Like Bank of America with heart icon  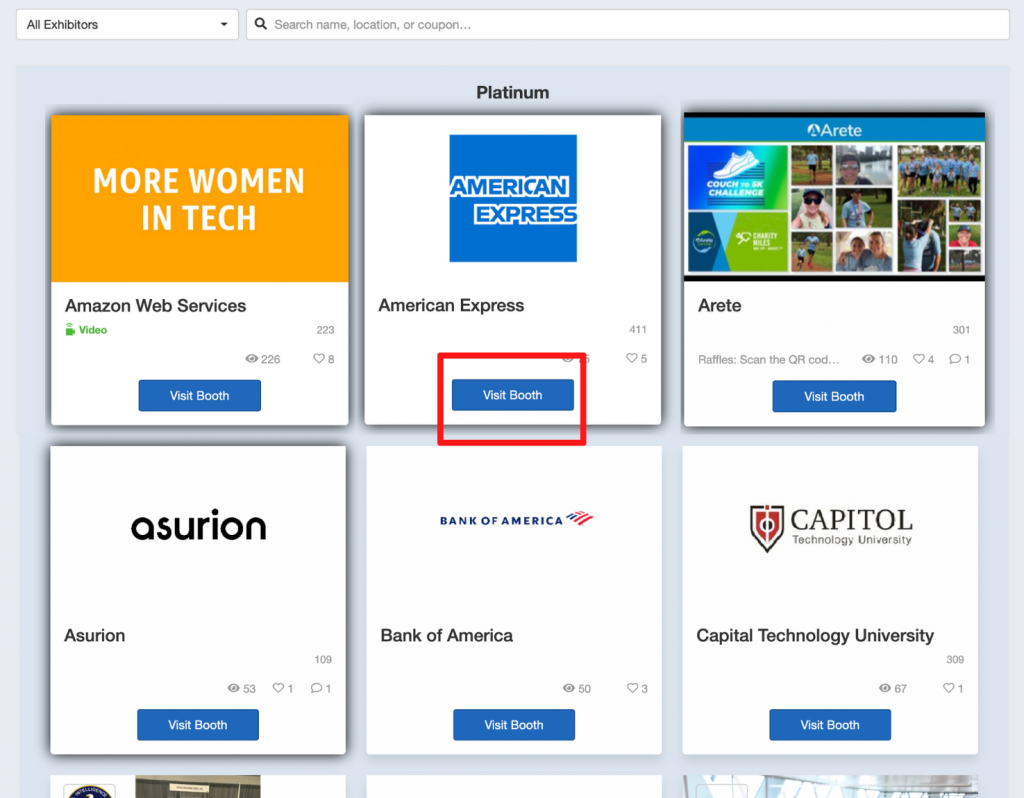pos(632,688)
